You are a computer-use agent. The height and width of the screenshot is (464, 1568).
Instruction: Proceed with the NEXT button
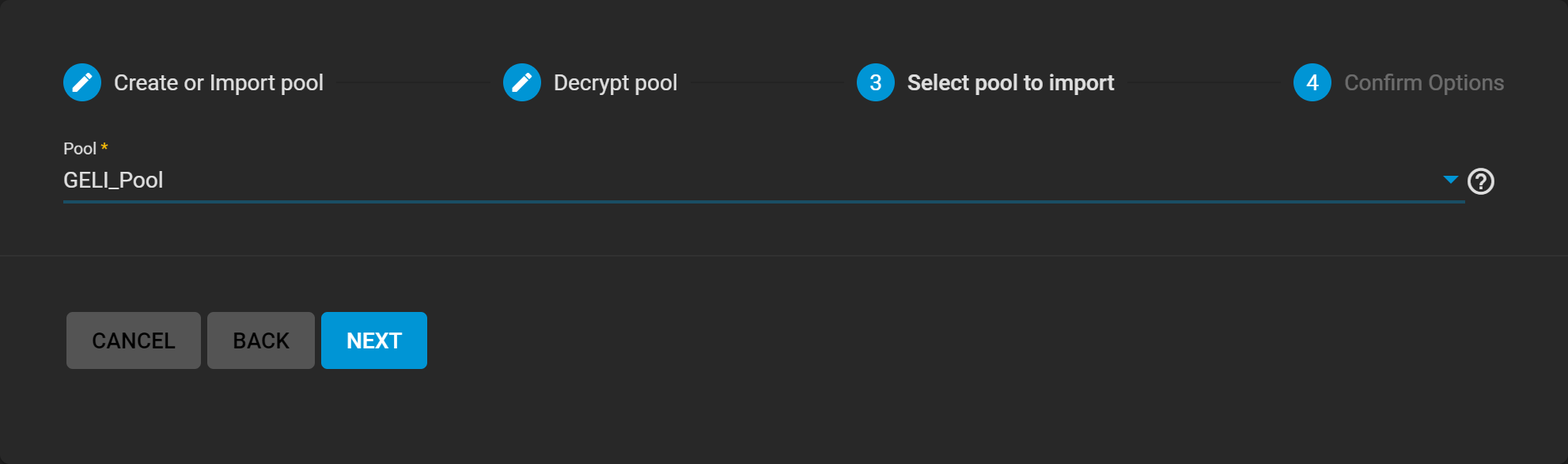(x=374, y=340)
